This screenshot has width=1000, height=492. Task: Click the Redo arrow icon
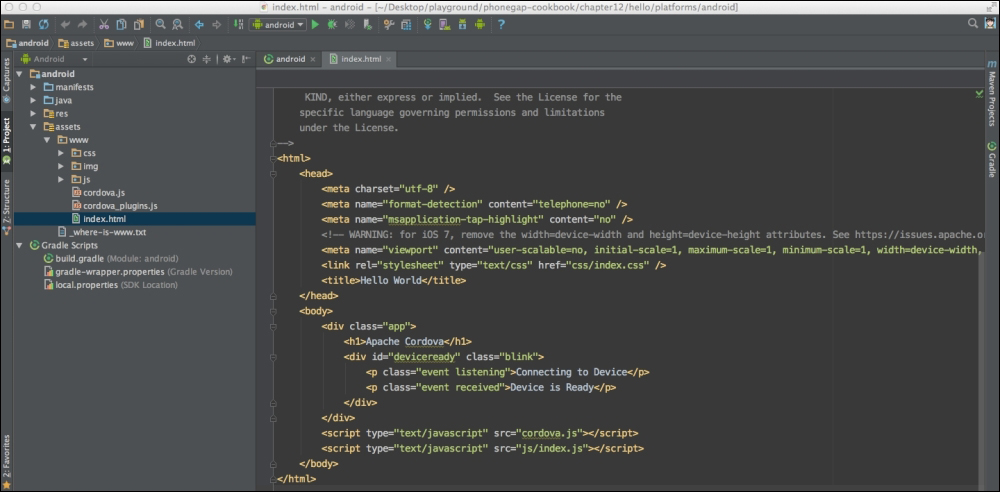coord(82,24)
